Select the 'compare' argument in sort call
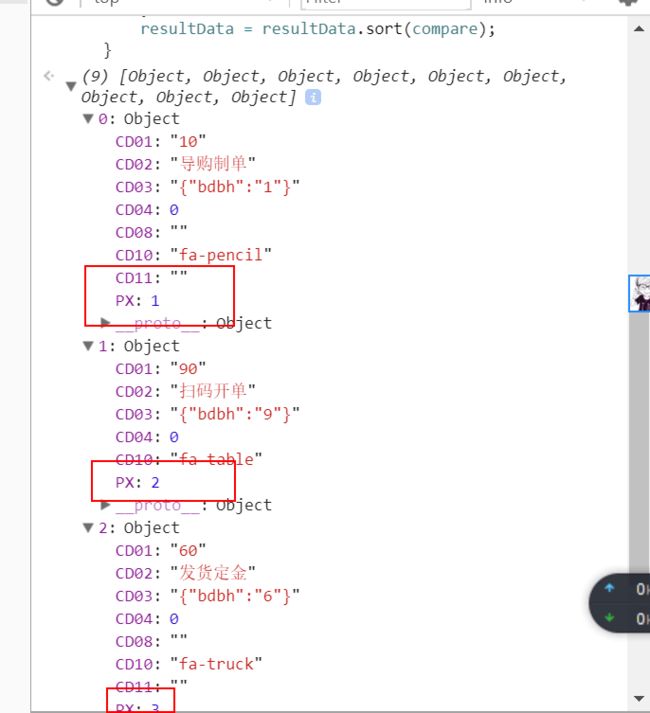Screen dimensions: 650x713 tap(445, 30)
